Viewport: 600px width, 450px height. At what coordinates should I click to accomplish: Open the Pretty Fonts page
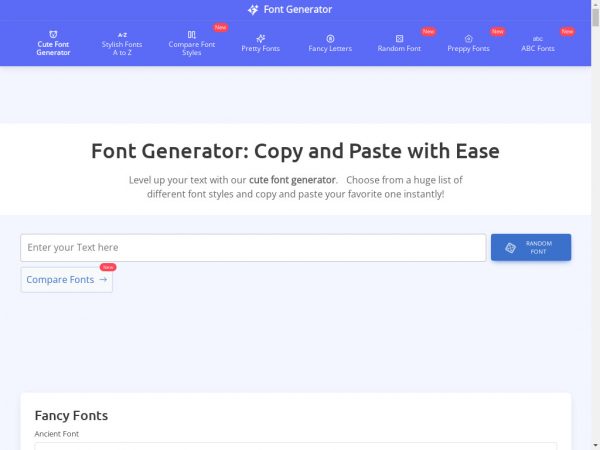(x=261, y=43)
